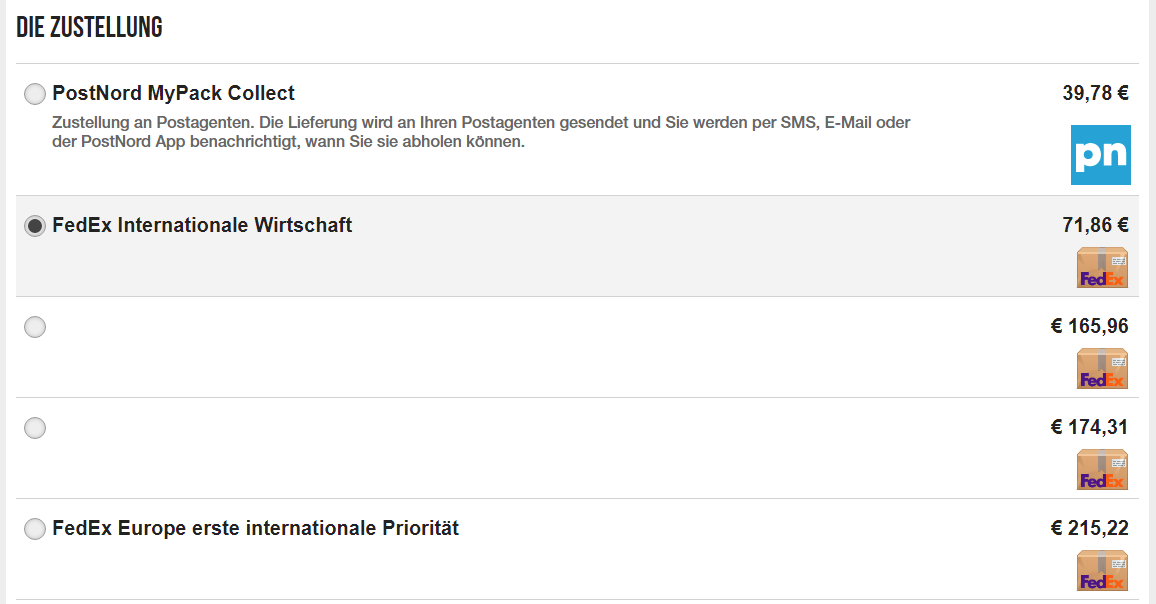Select FedEx Europe erste internationale Priorität radio
Viewport: 1156px width, 604px height.
(x=35, y=529)
